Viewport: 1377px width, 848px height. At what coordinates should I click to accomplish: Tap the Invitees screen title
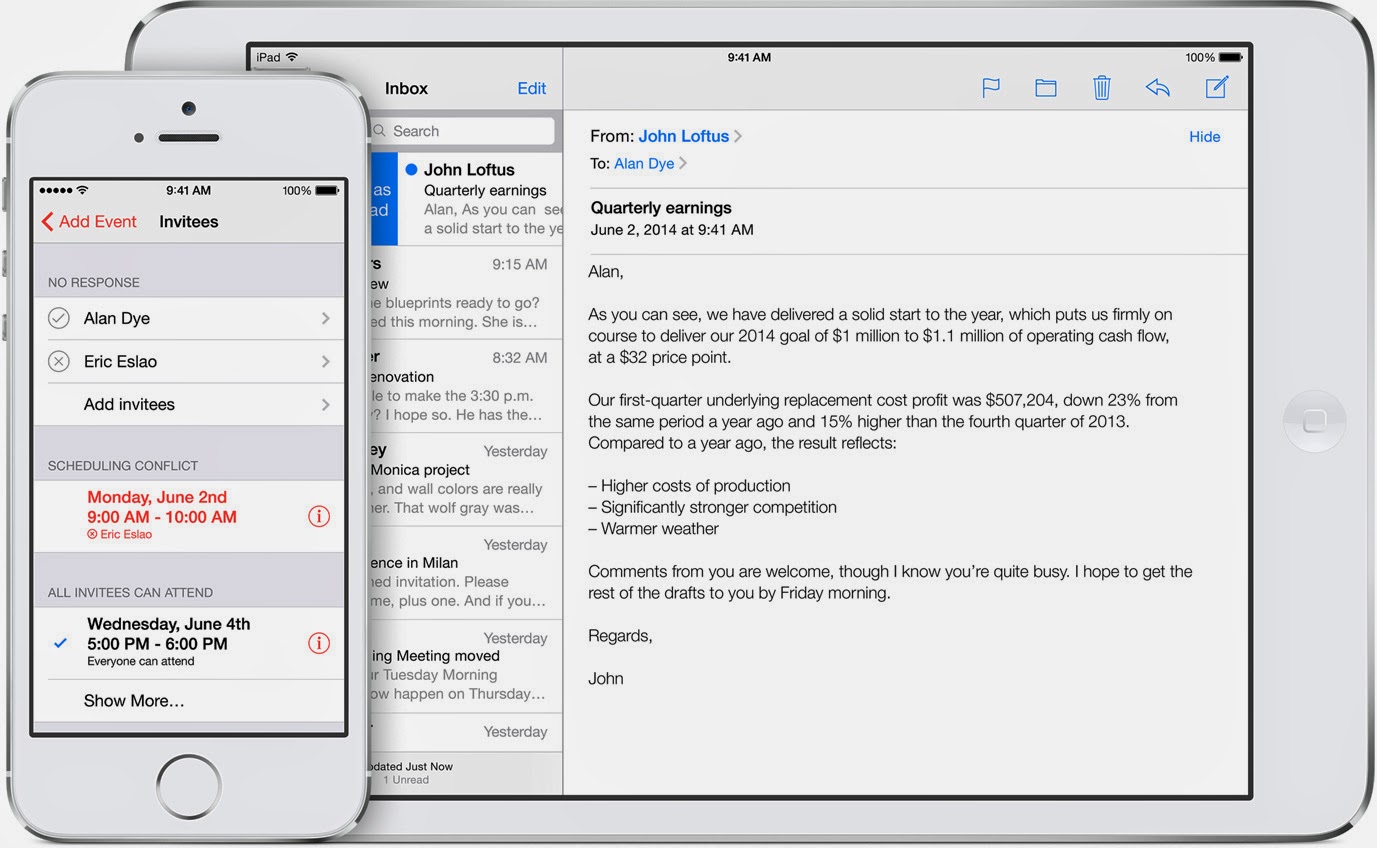pyautogui.click(x=189, y=222)
